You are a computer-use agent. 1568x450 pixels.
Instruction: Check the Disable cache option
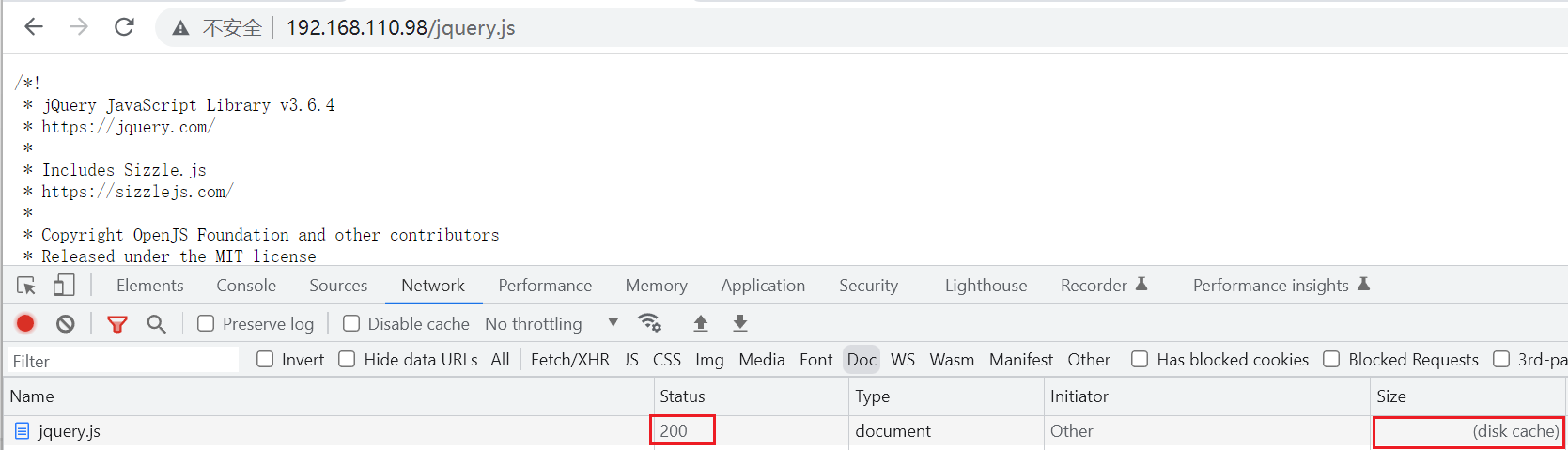(x=351, y=324)
